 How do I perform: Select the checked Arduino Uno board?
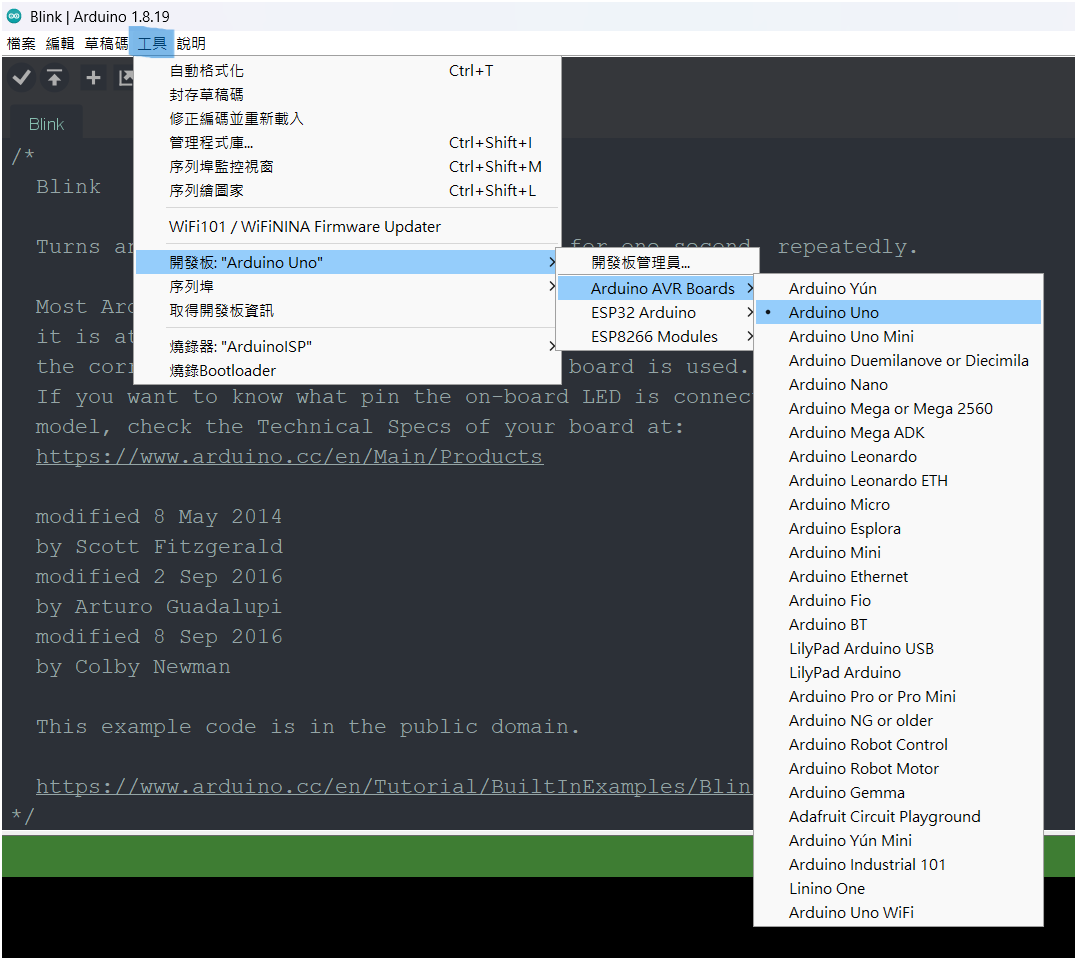(x=898, y=313)
